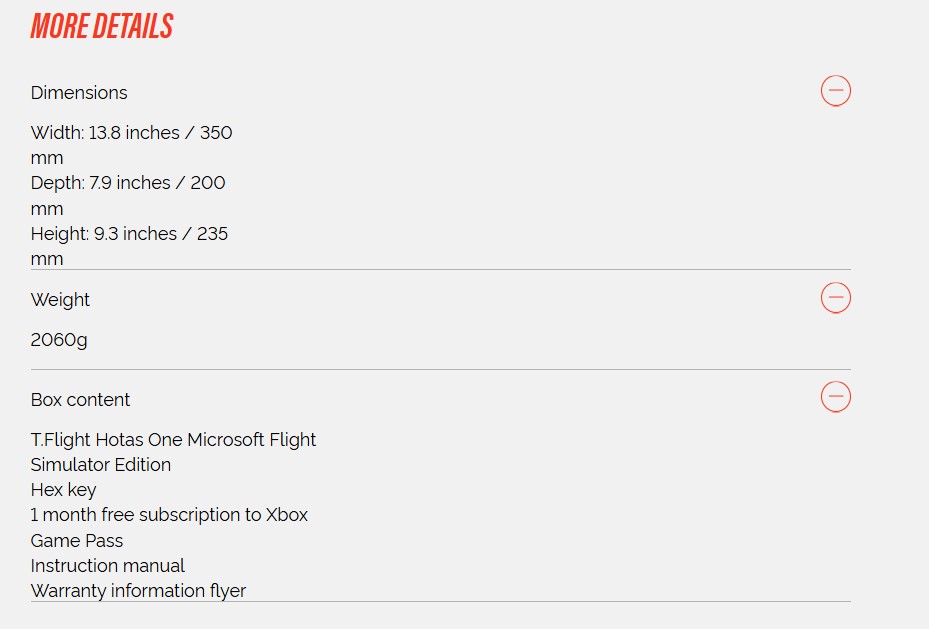Toggle the Dimensions accordion header label
Image resolution: width=929 pixels, height=629 pixels.
79,93
